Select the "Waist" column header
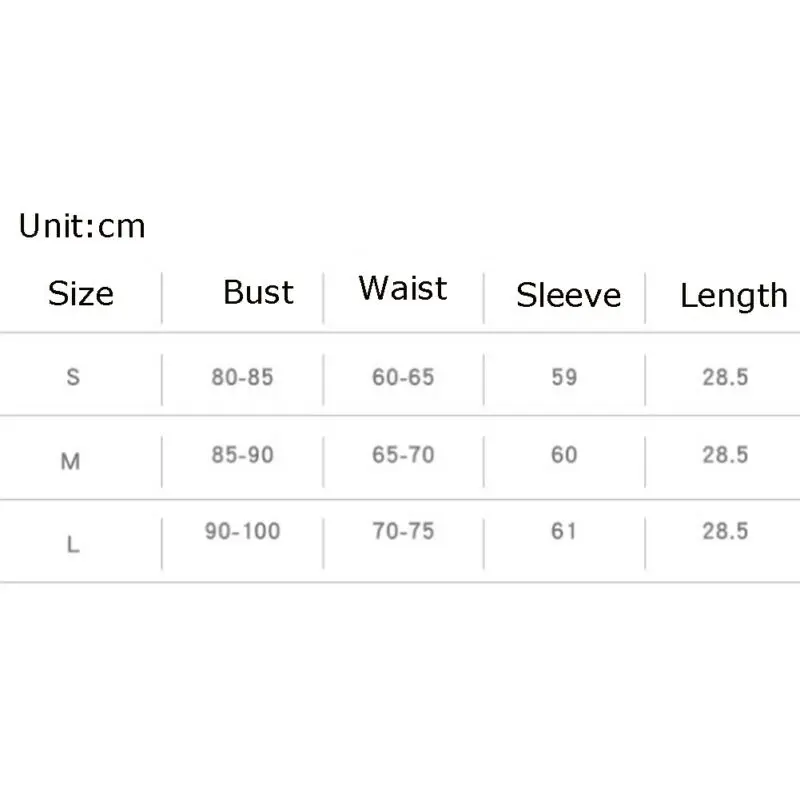Viewport: 800px width, 800px height. (403, 288)
